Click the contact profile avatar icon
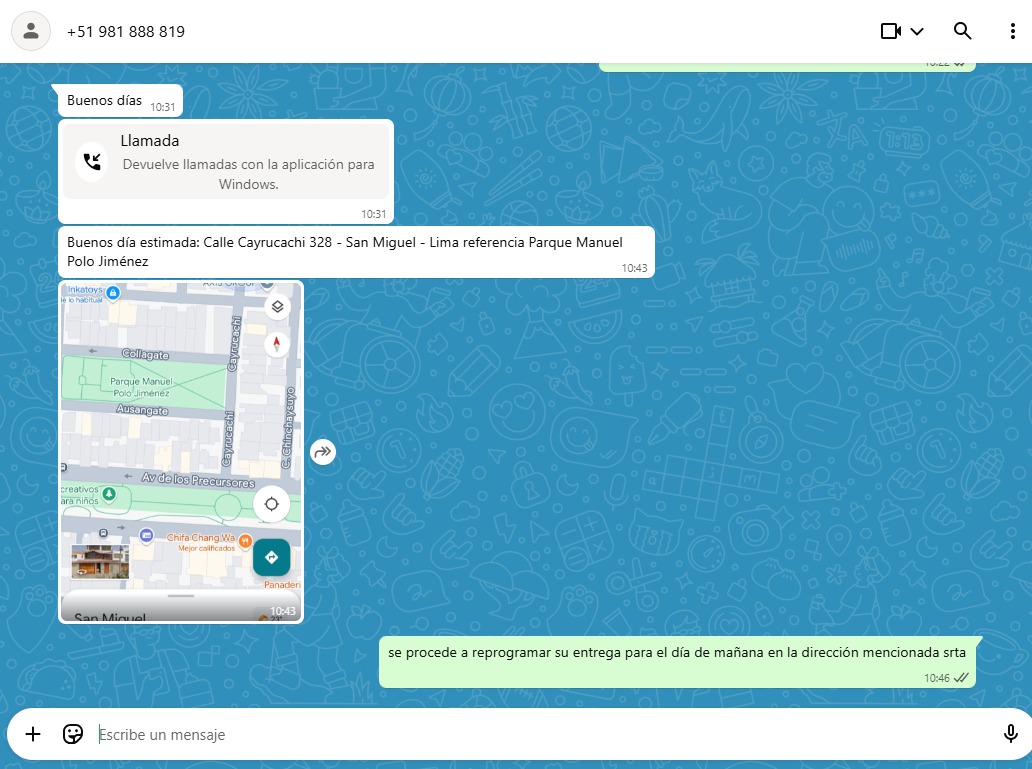The width and height of the screenshot is (1032, 769). click(x=31, y=31)
